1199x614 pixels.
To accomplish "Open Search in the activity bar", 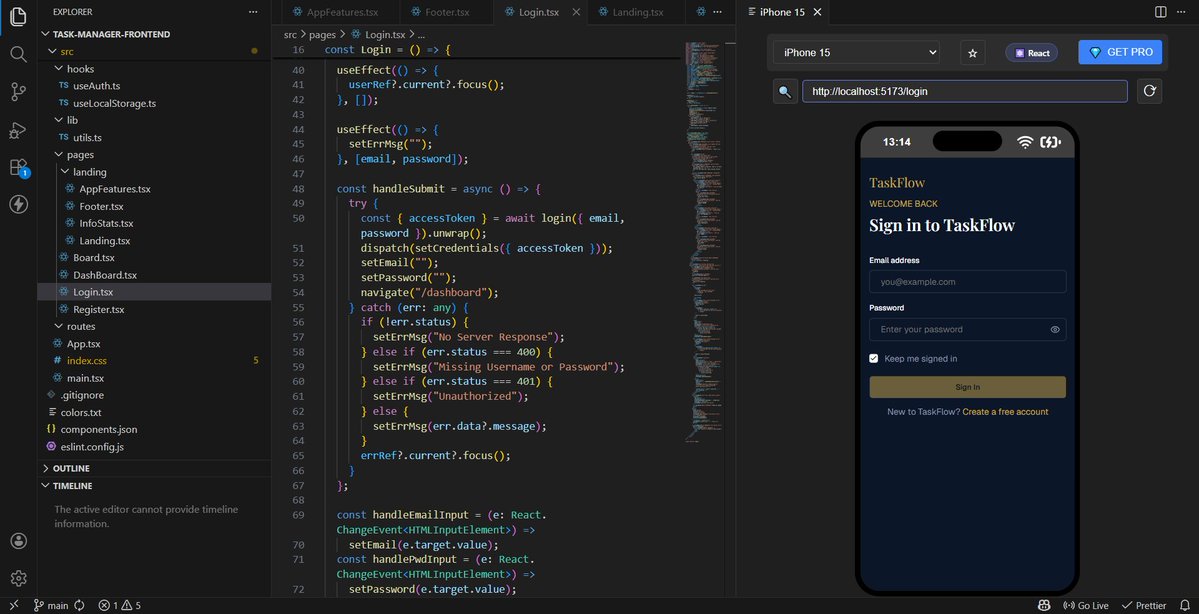I will point(17,54).
